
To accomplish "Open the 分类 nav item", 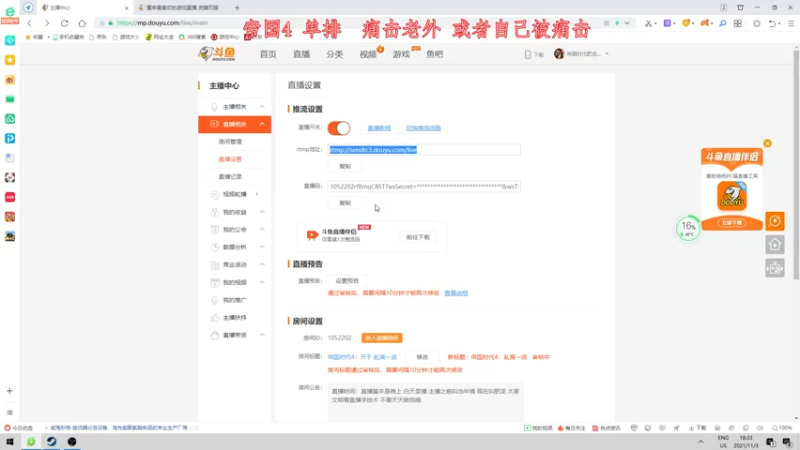I will [x=335, y=54].
